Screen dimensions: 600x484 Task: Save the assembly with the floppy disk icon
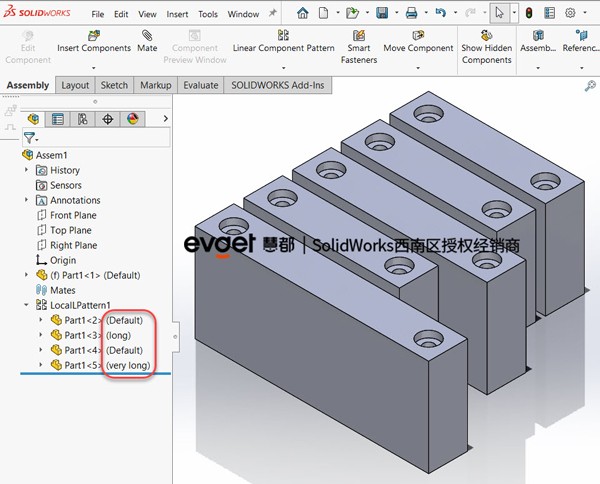(382, 13)
